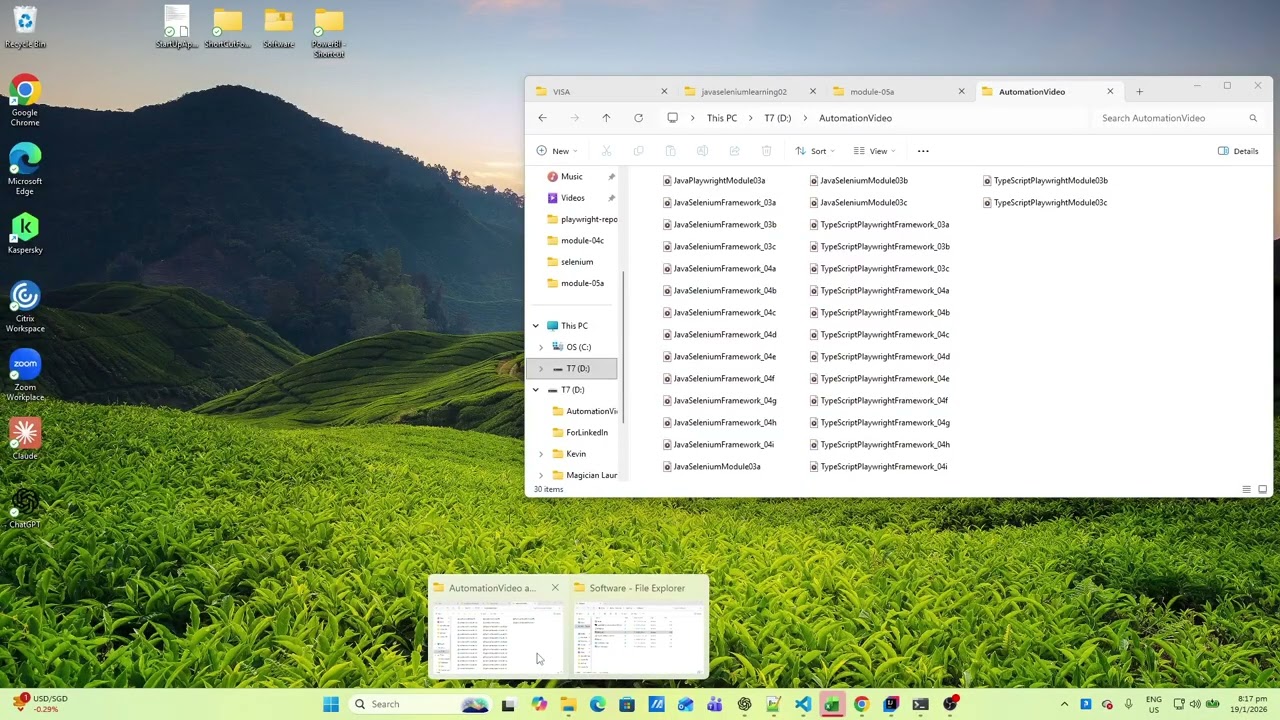
Task: Launch Google Chrome desktop shortcut
Action: [x=25, y=100]
